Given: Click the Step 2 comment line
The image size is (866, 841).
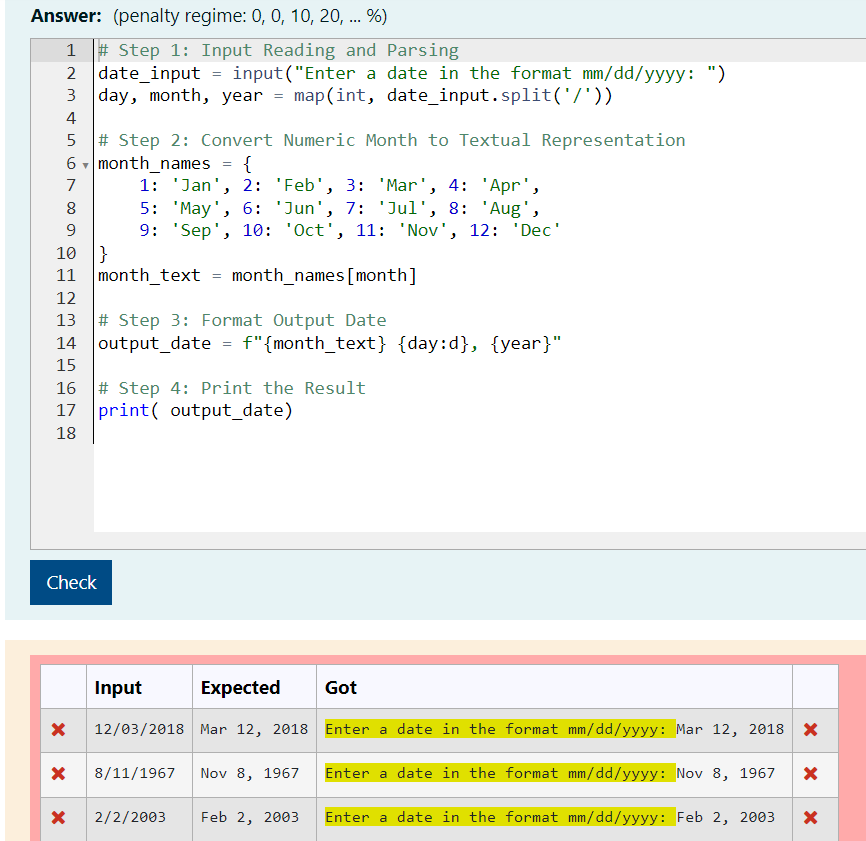Looking at the screenshot, I should 392,140.
